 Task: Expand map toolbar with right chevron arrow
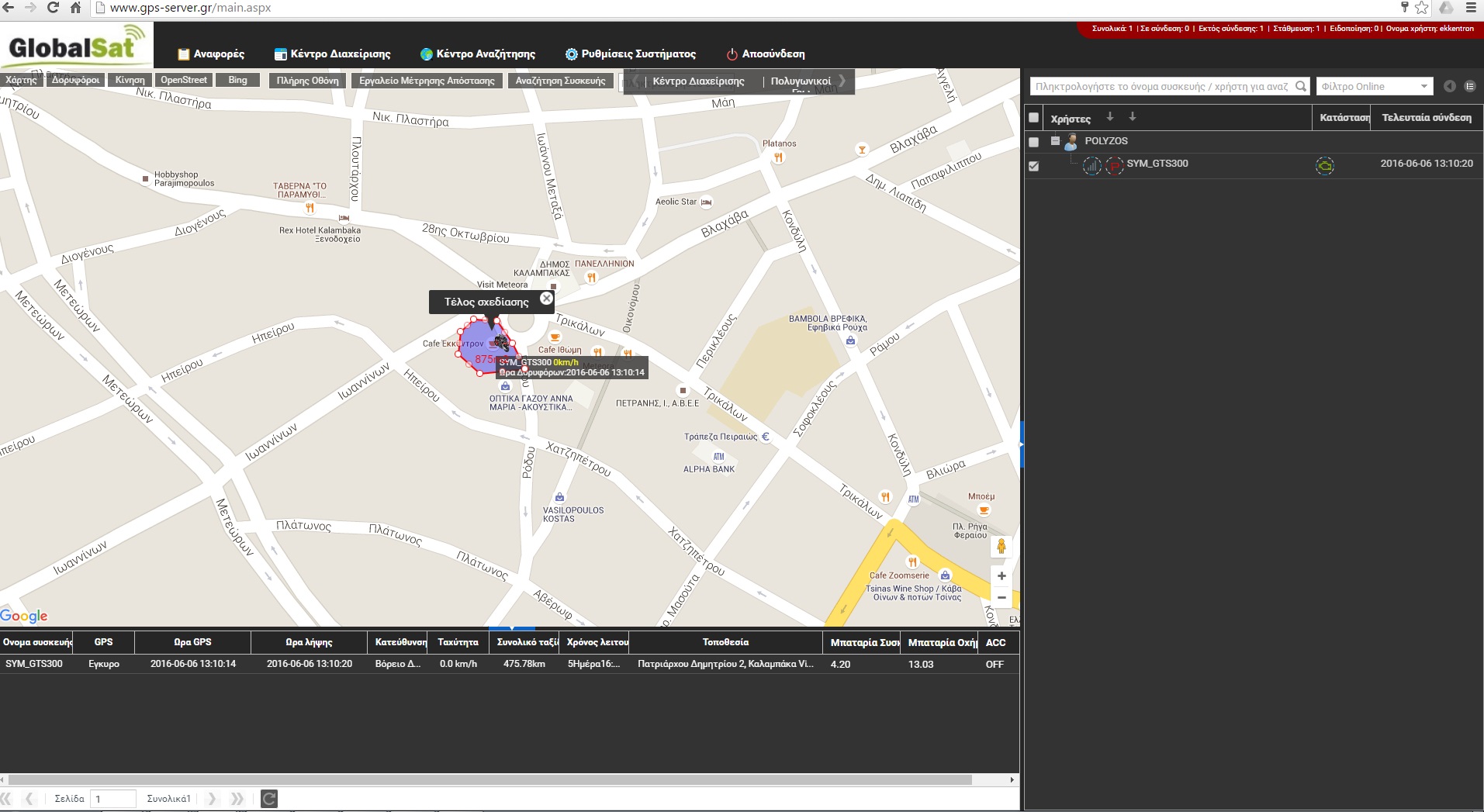[x=843, y=81]
